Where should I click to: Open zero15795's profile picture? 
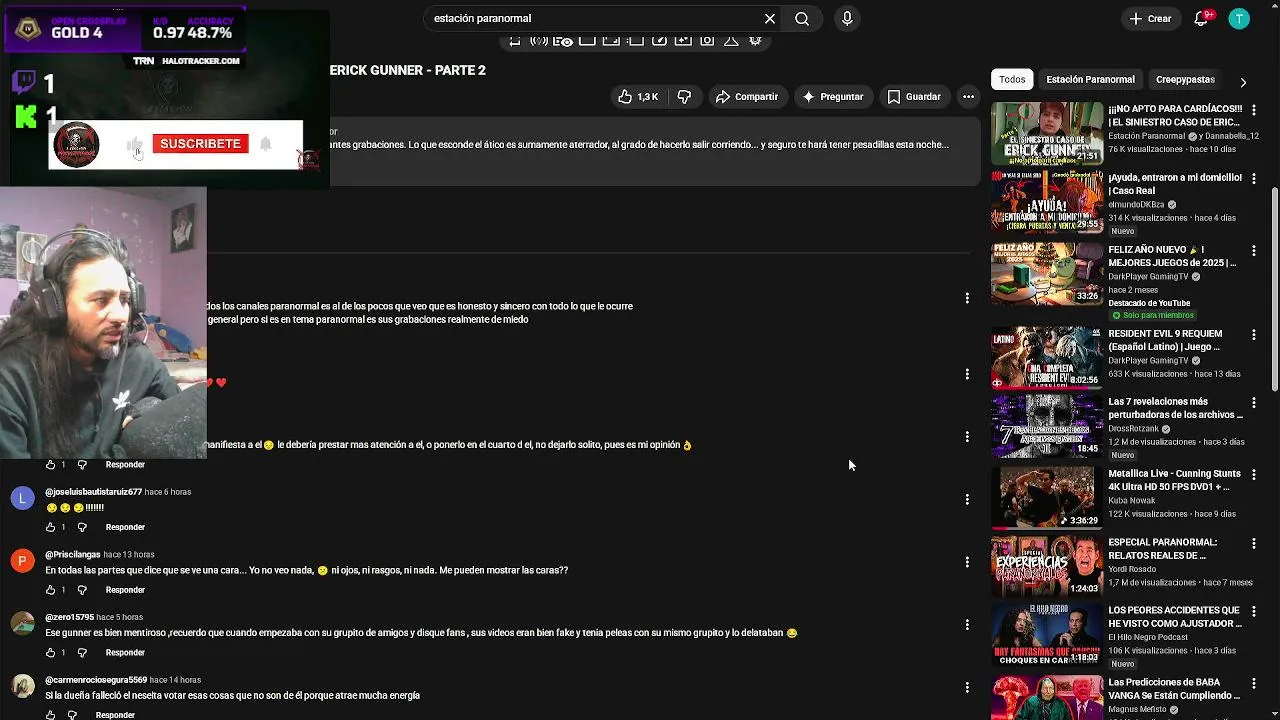coord(22,624)
